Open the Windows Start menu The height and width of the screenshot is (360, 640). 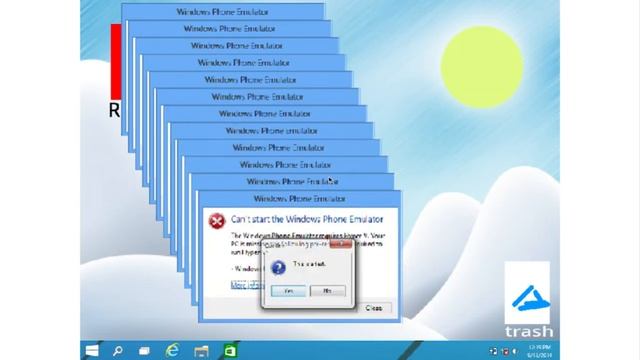tap(92, 351)
